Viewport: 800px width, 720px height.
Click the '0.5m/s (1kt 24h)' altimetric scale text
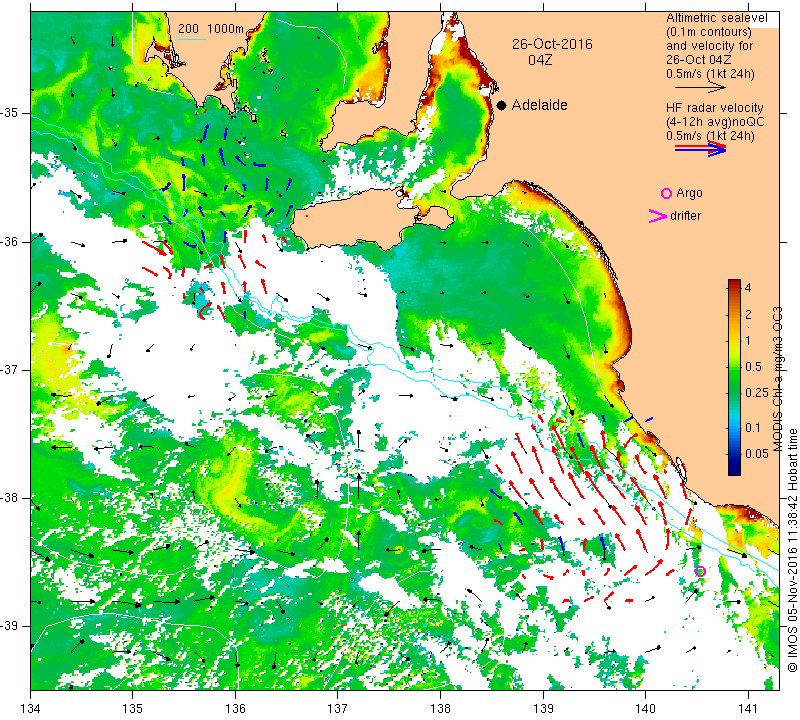pos(710,73)
